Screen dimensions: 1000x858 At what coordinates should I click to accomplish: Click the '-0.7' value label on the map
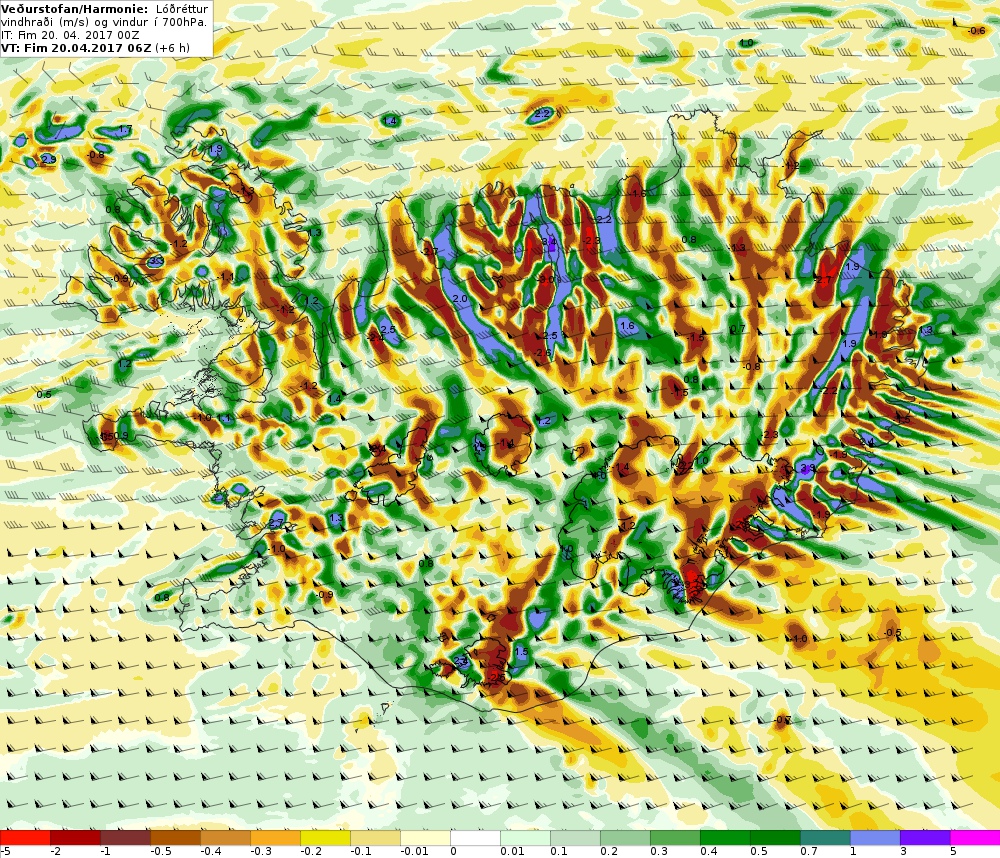pyautogui.click(x=783, y=720)
